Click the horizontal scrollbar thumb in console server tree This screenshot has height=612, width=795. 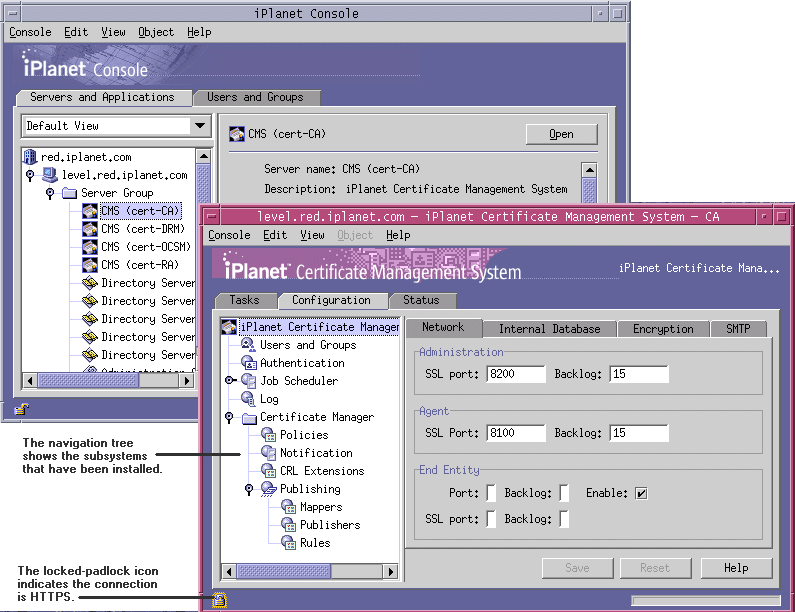point(88,380)
